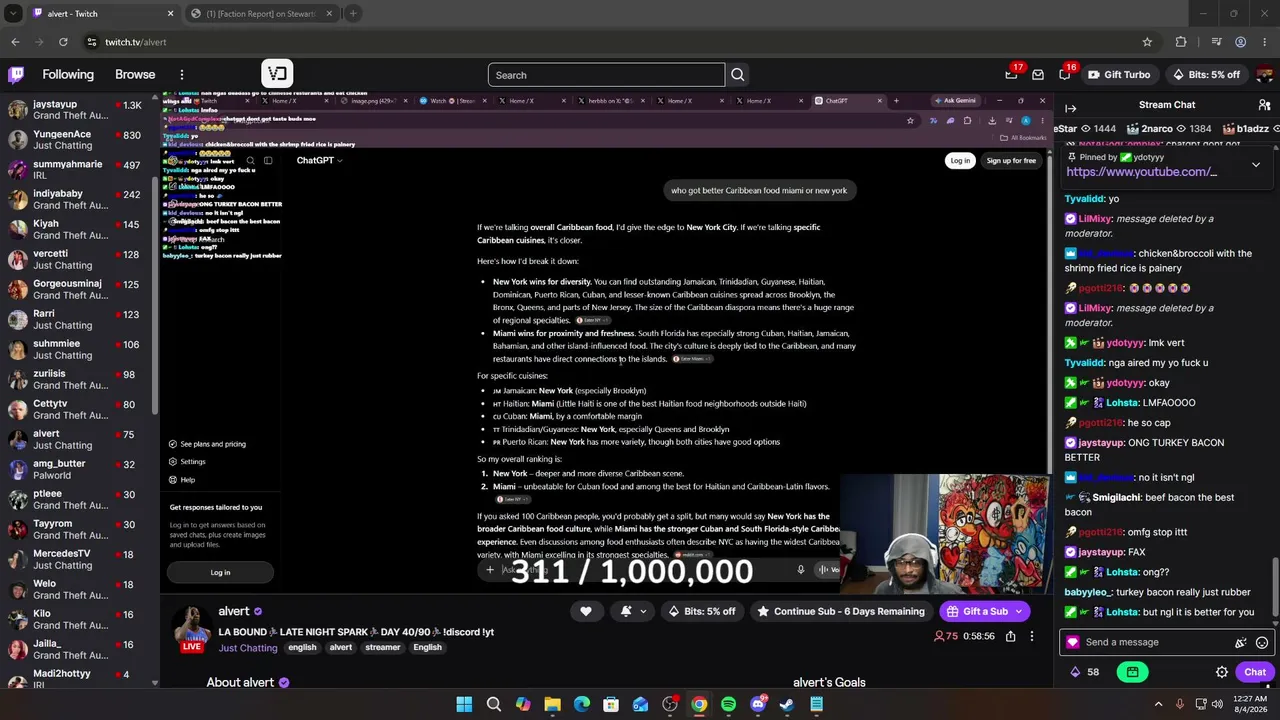This screenshot has height=720, width=1280.
Task: Open the Prime loot crown icon
Action: [x=1011, y=75]
